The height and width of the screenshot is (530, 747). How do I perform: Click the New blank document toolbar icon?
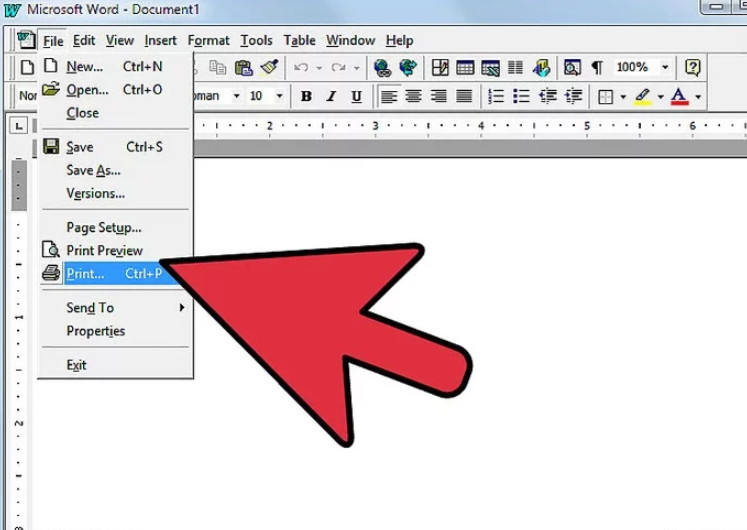(27, 67)
